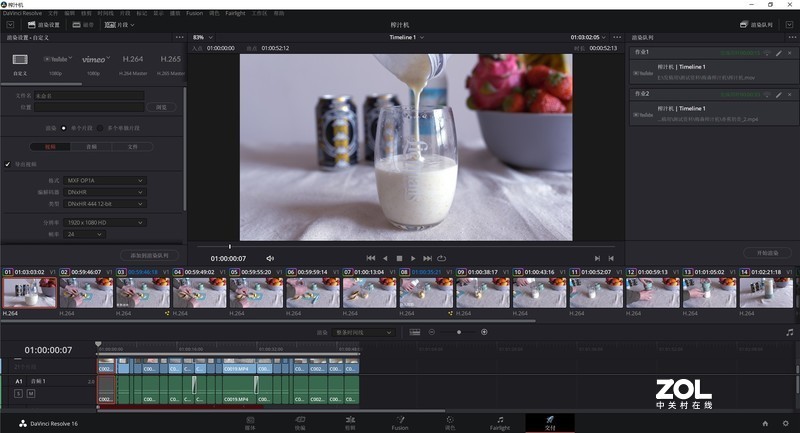The width and height of the screenshot is (800, 433).
Task: Play the viewer in reverse
Action: 385,258
